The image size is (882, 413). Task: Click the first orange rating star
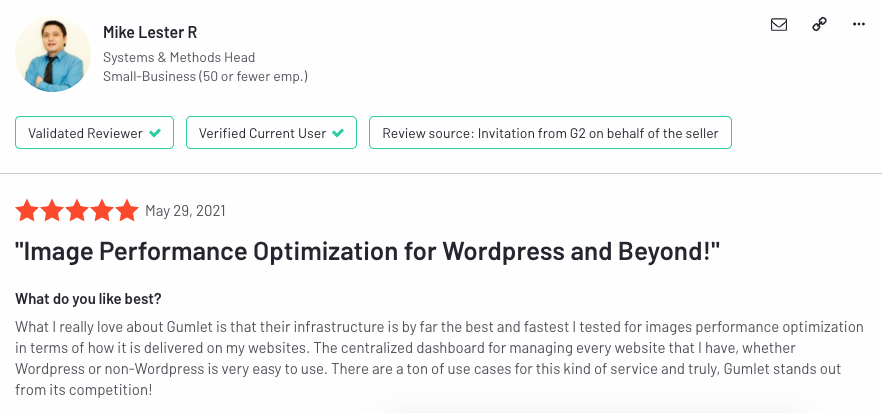point(26,210)
